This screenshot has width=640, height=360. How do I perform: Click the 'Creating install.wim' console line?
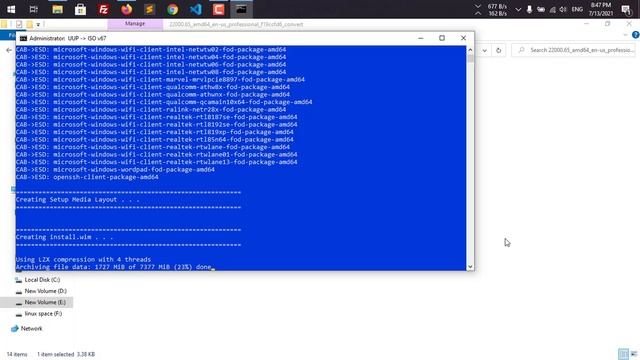point(64,237)
